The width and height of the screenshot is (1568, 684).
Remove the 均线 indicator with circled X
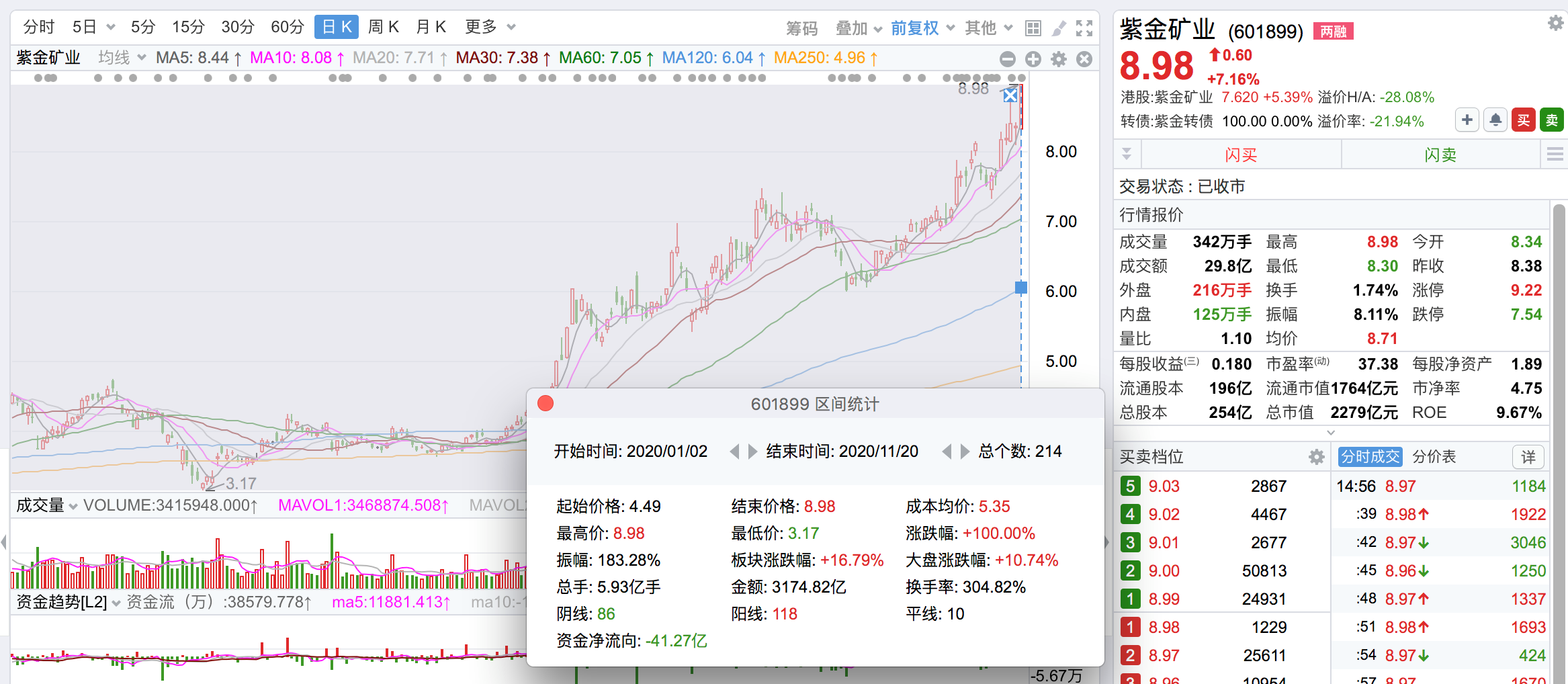[1084, 59]
